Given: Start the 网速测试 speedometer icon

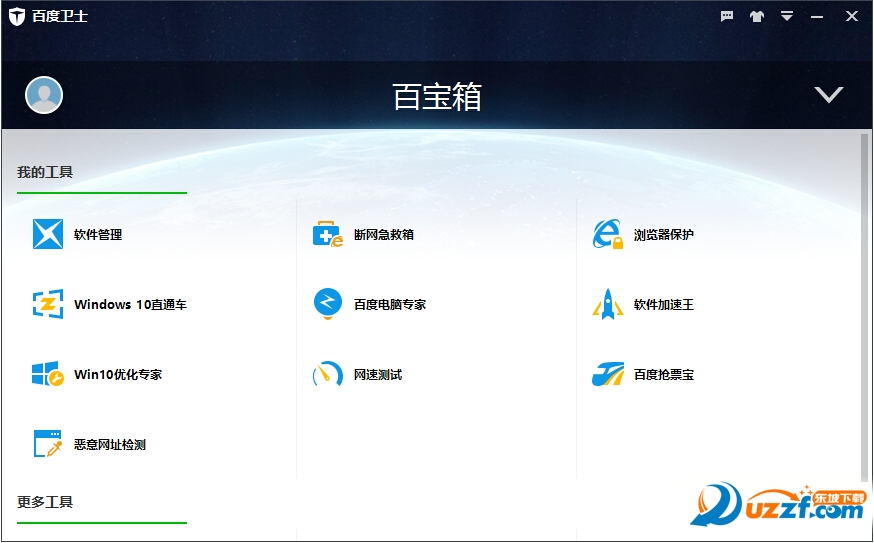Looking at the screenshot, I should click(x=327, y=375).
